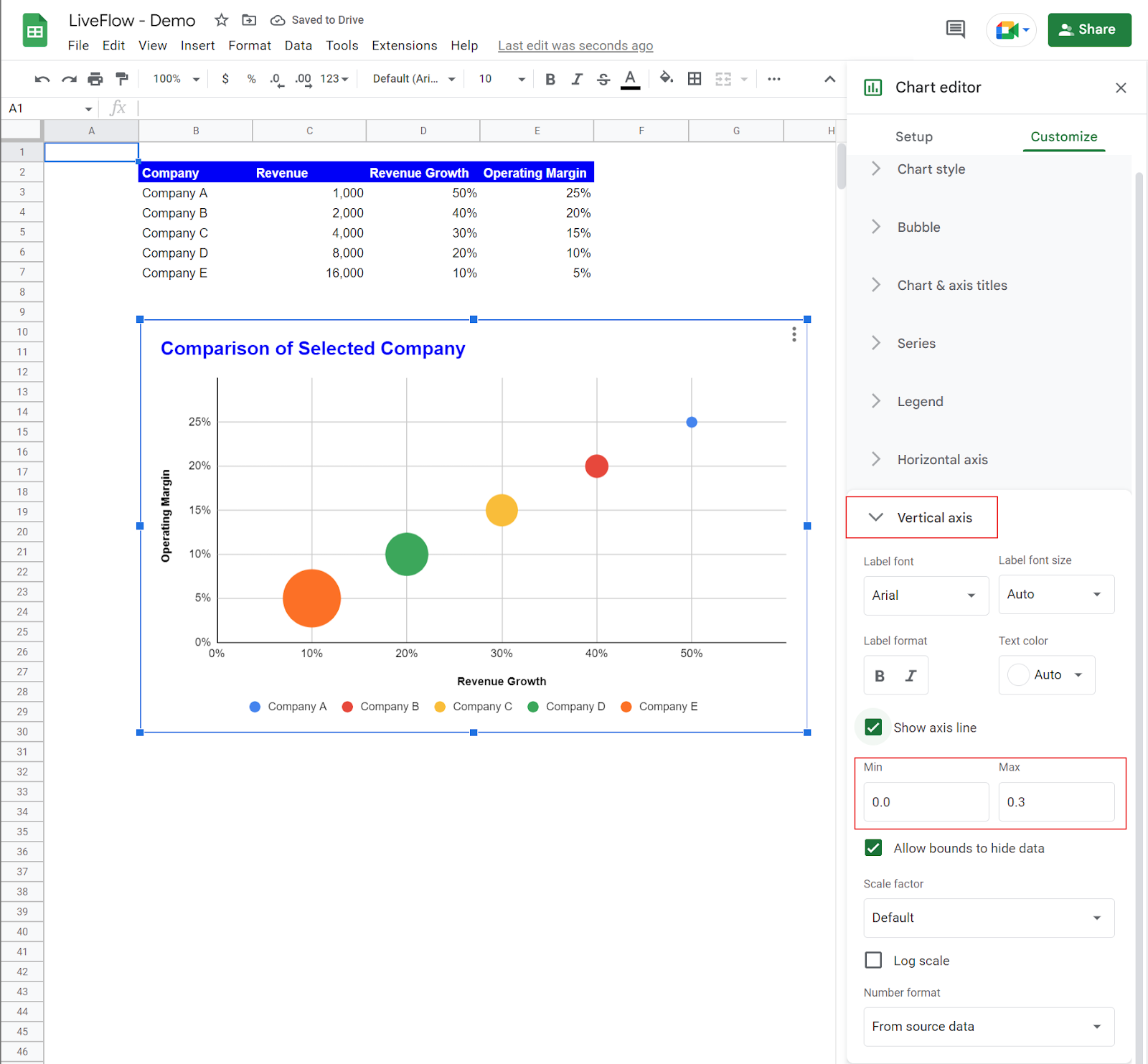
Task: Click the Merge cells icon
Action: point(723,79)
